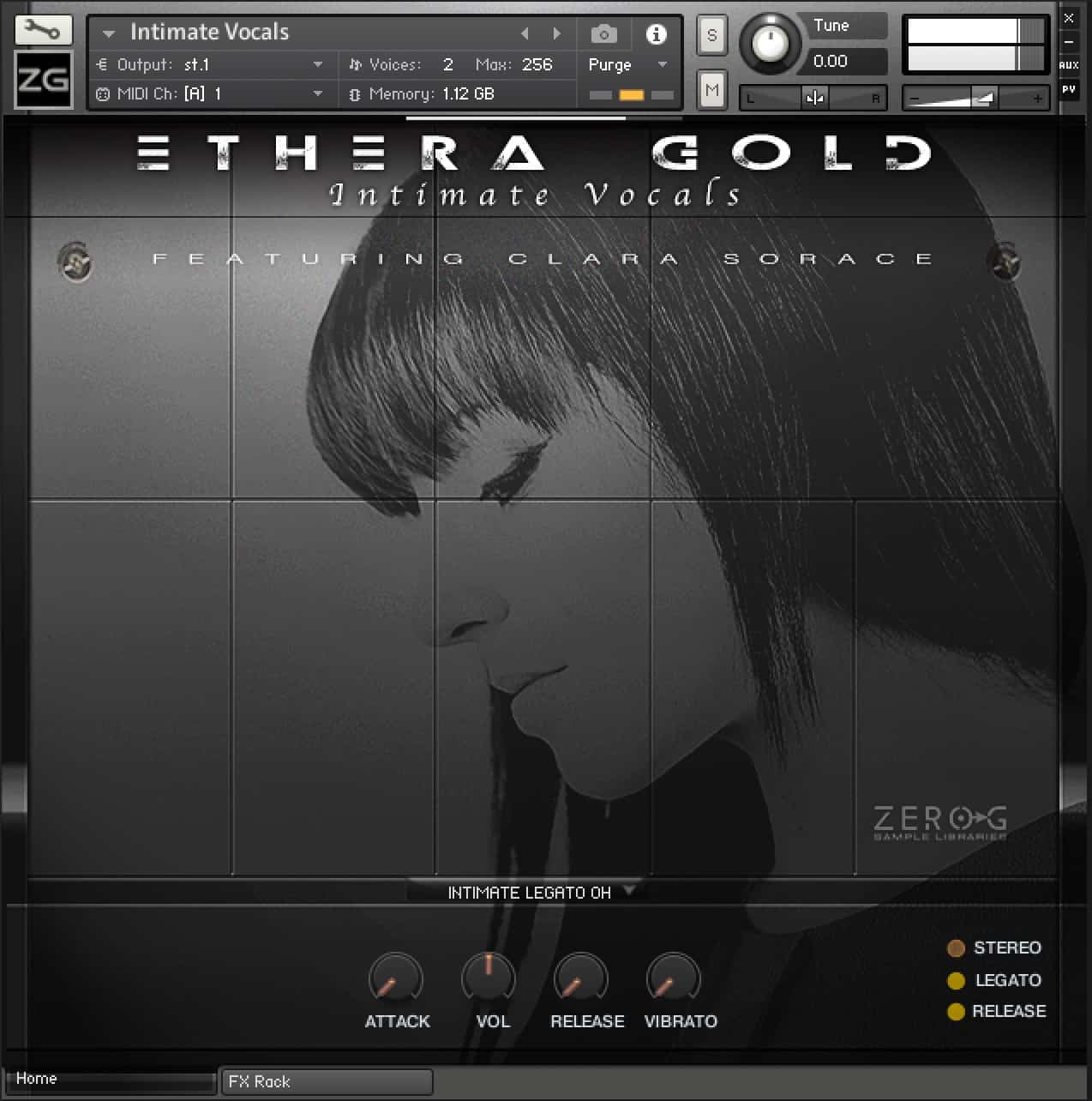The image size is (1092, 1101).
Task: Click the ZG library logo icon
Action: tap(43, 80)
